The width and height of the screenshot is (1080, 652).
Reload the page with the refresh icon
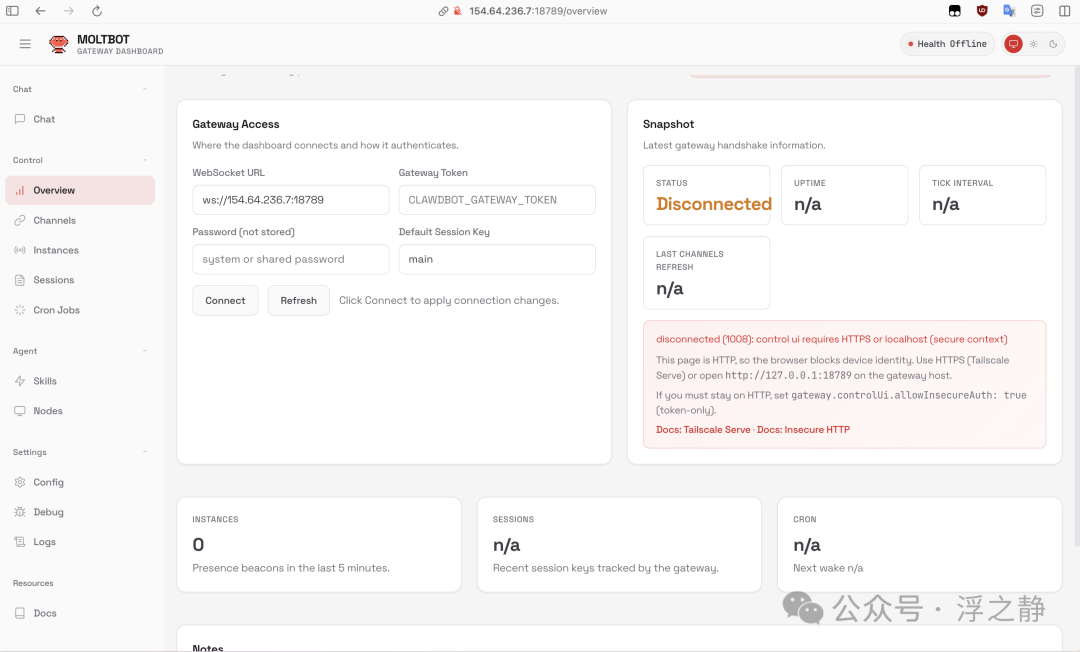(x=97, y=11)
